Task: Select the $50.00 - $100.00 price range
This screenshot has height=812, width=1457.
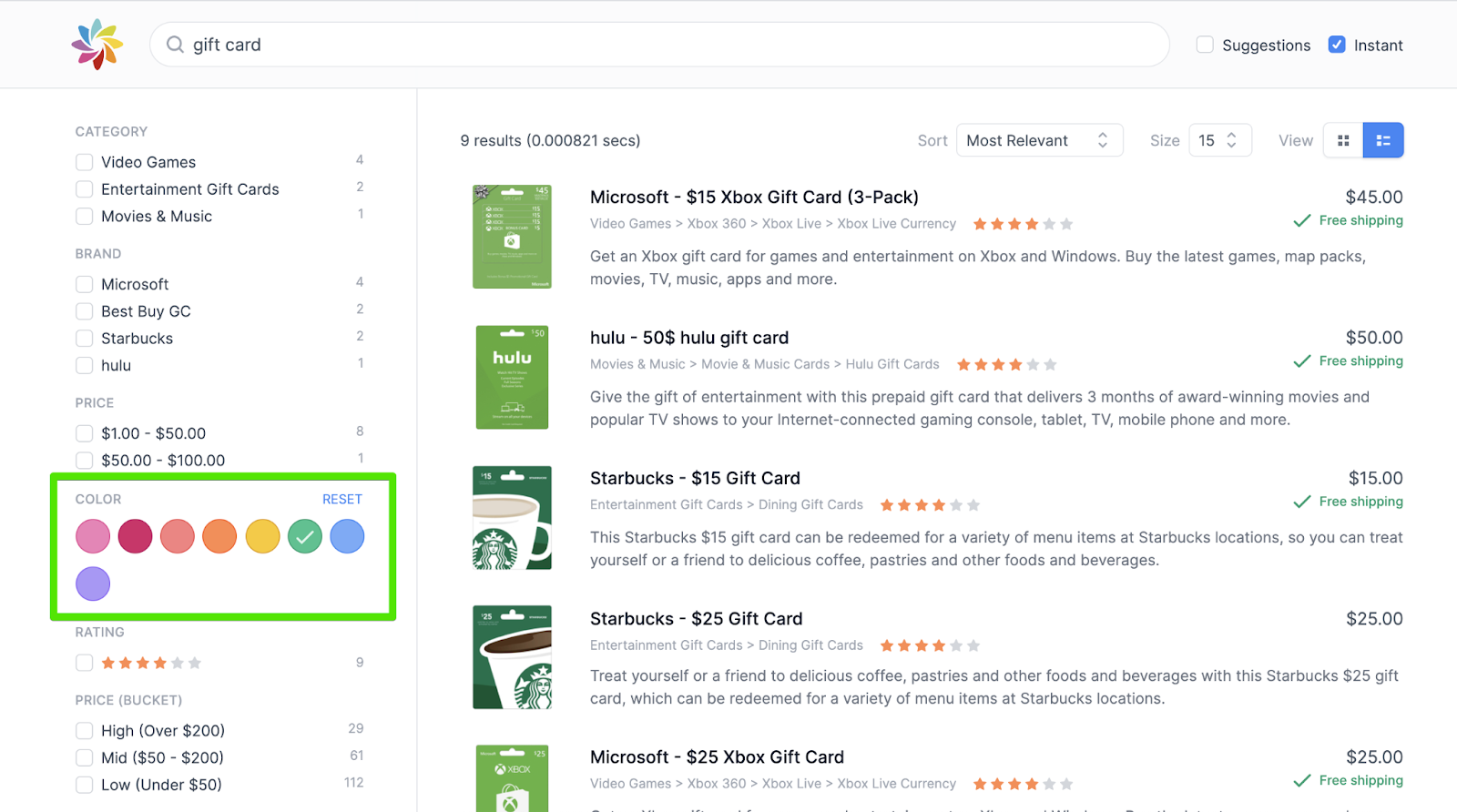Action: (x=85, y=461)
